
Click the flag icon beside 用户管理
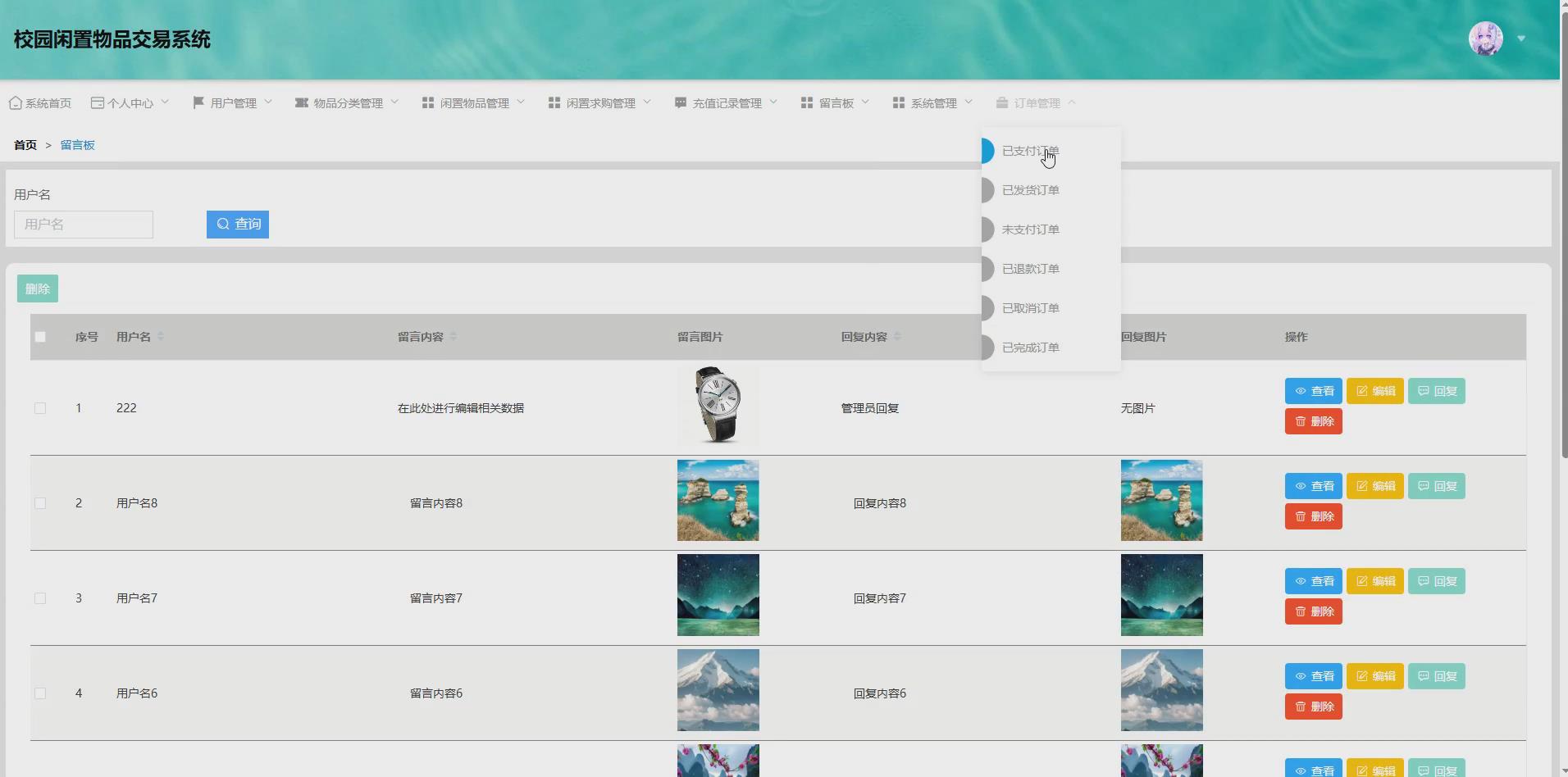click(x=198, y=102)
